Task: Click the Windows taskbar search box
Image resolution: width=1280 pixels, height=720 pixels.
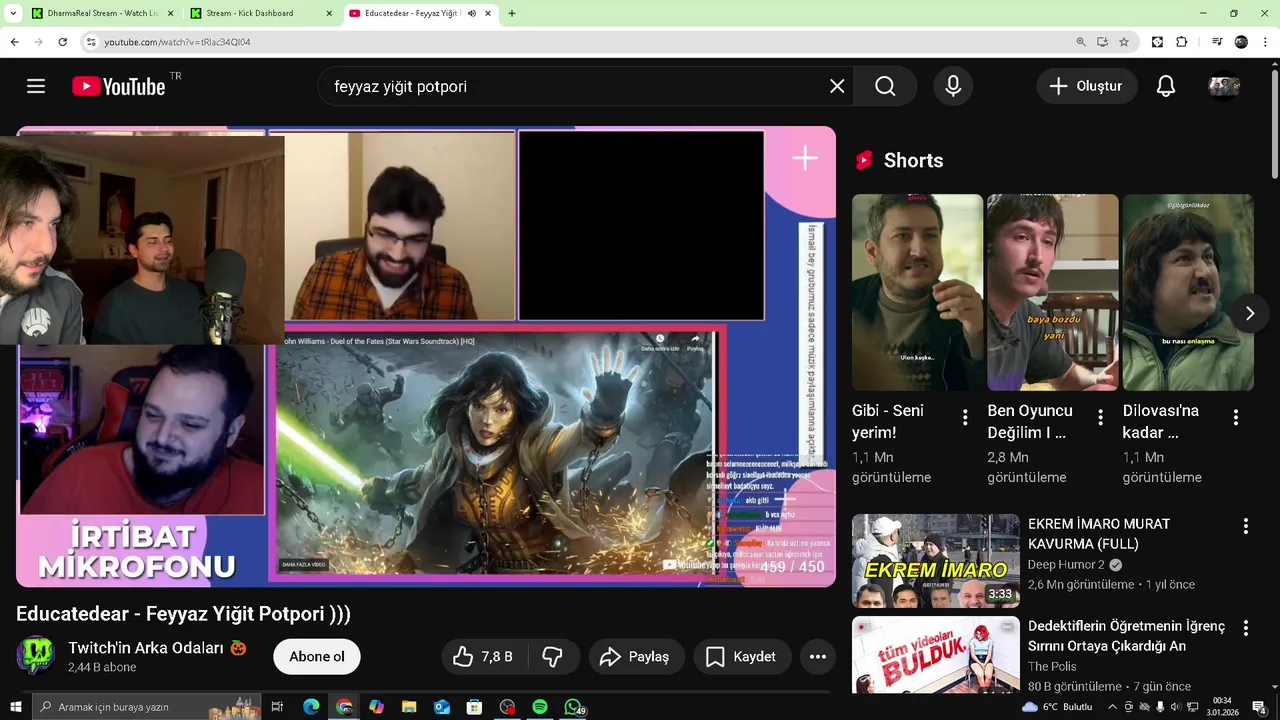Action: [x=147, y=707]
